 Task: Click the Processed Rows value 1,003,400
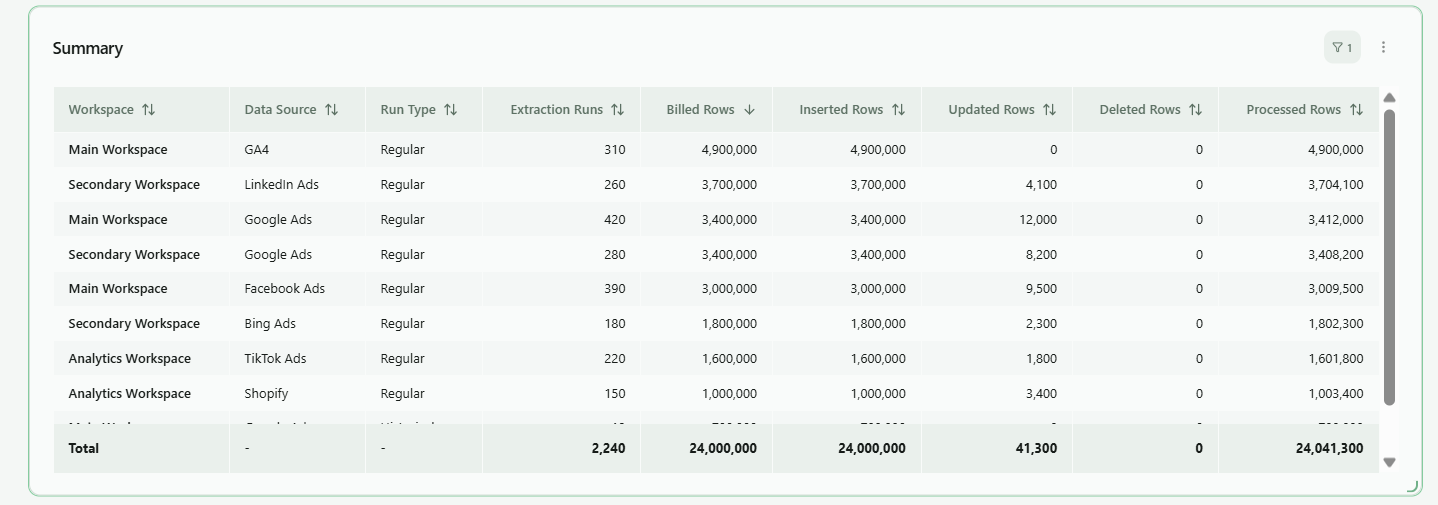[x=1336, y=394]
